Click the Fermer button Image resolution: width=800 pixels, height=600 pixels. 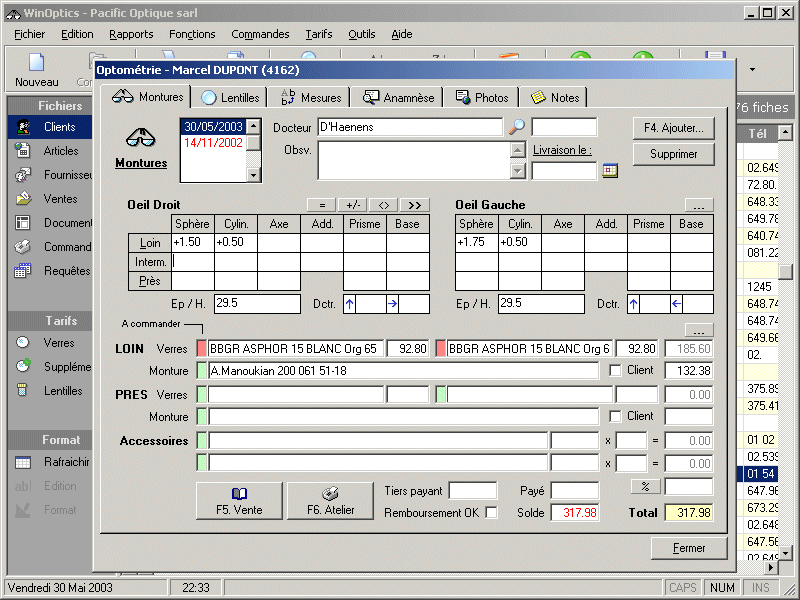pyautogui.click(x=689, y=548)
